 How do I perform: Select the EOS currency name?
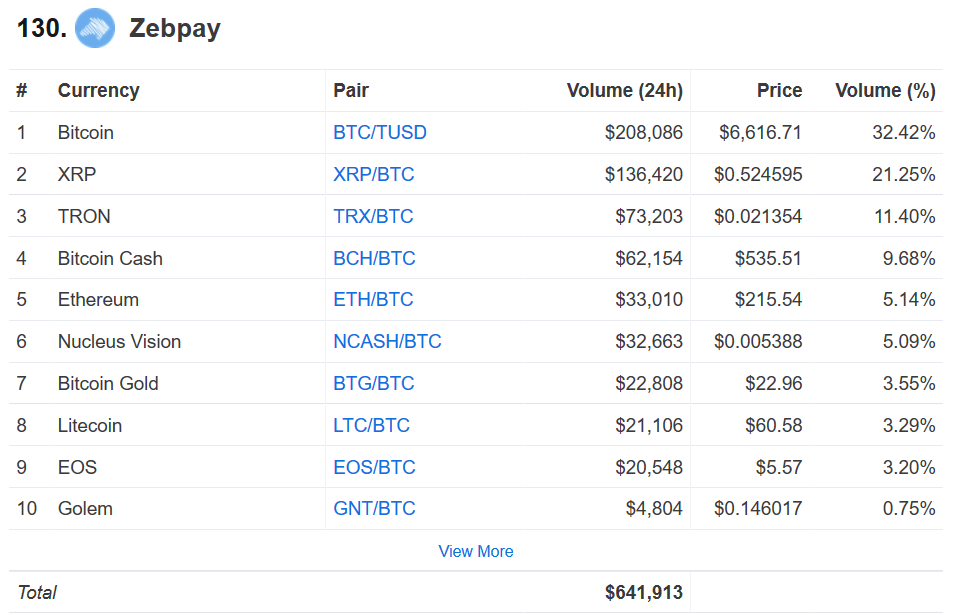coord(77,467)
